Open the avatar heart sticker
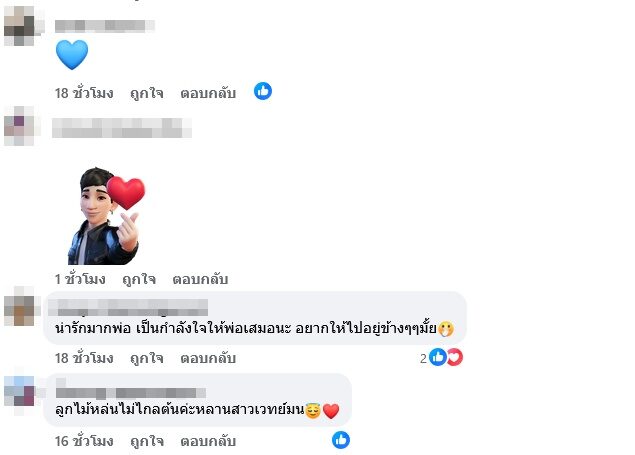 pos(106,216)
